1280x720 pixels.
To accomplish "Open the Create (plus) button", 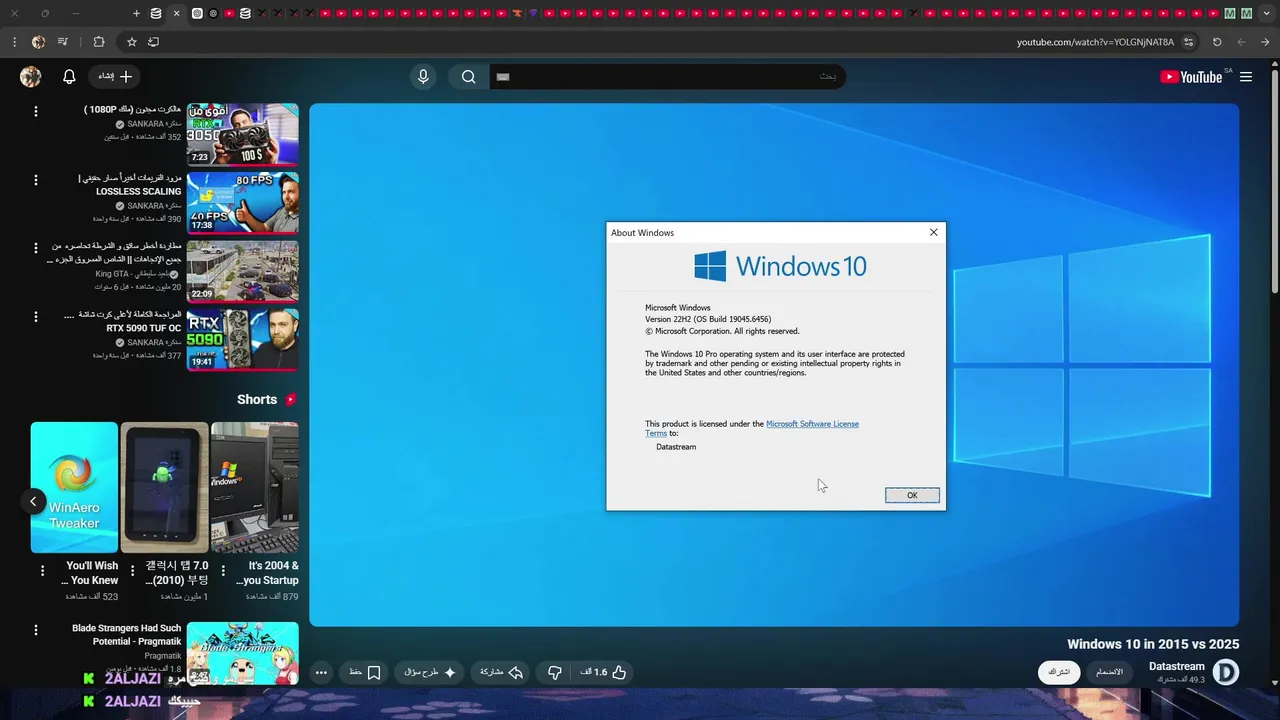I will click(115, 77).
